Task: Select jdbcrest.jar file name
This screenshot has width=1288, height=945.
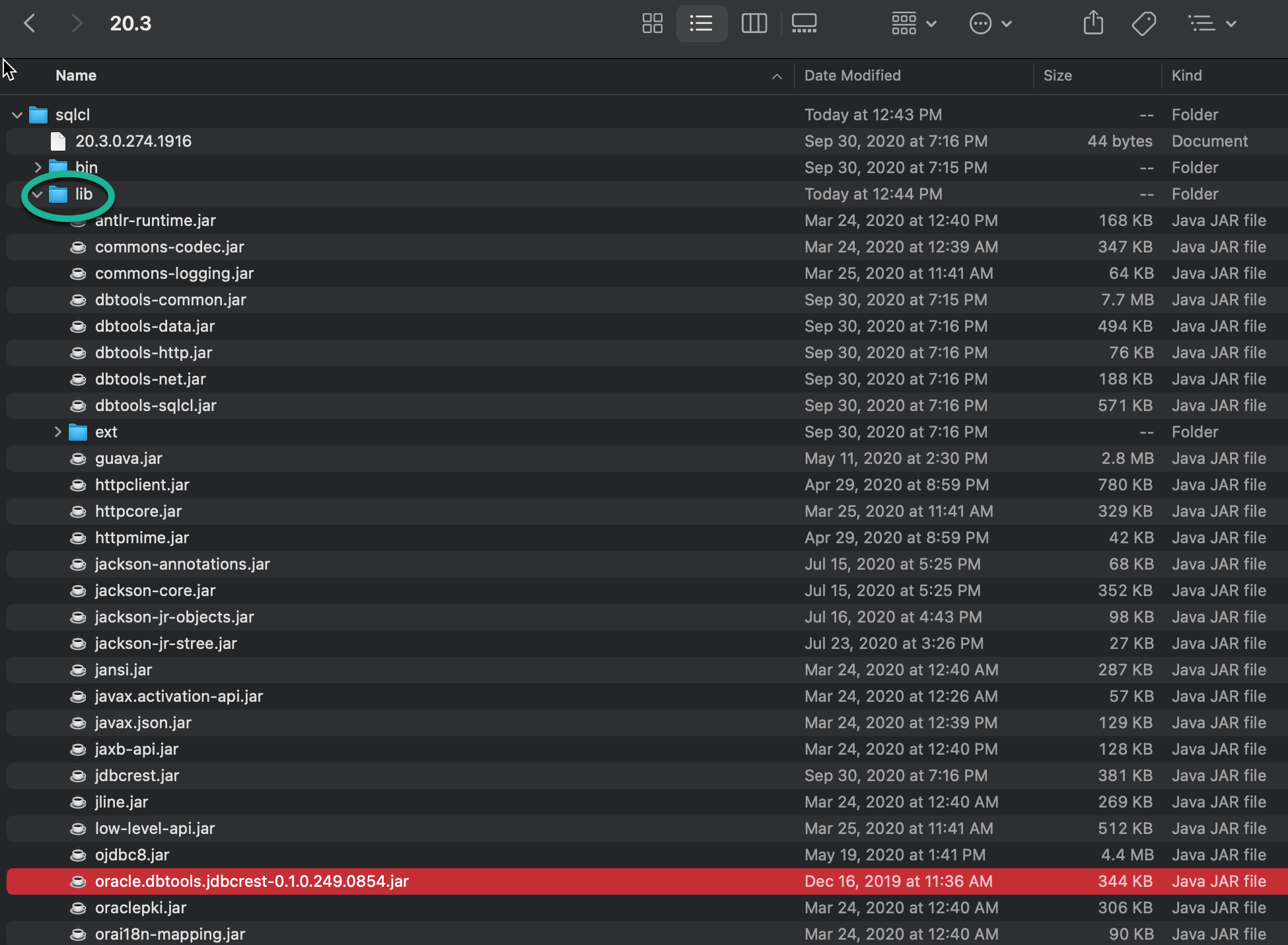Action: 137,776
